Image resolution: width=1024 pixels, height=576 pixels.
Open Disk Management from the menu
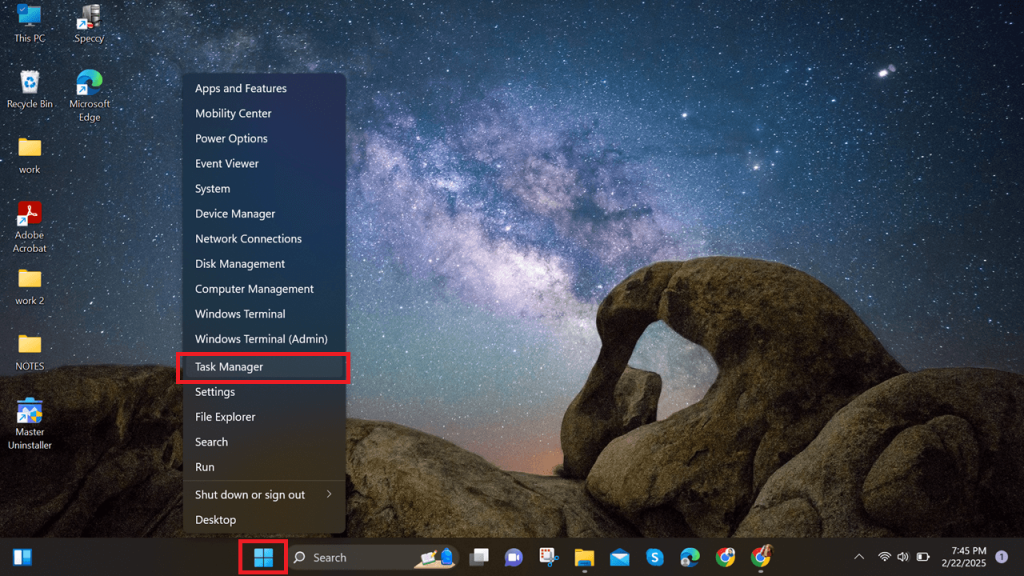pyautogui.click(x=264, y=264)
